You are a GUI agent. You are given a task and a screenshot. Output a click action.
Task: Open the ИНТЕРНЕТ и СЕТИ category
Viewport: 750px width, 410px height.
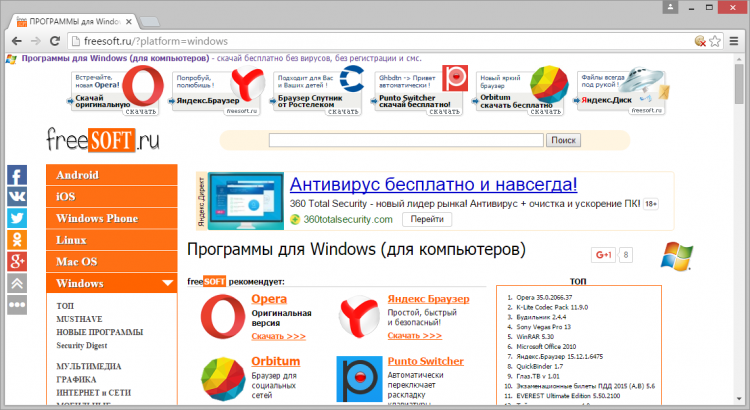pyautogui.click(x=94, y=393)
